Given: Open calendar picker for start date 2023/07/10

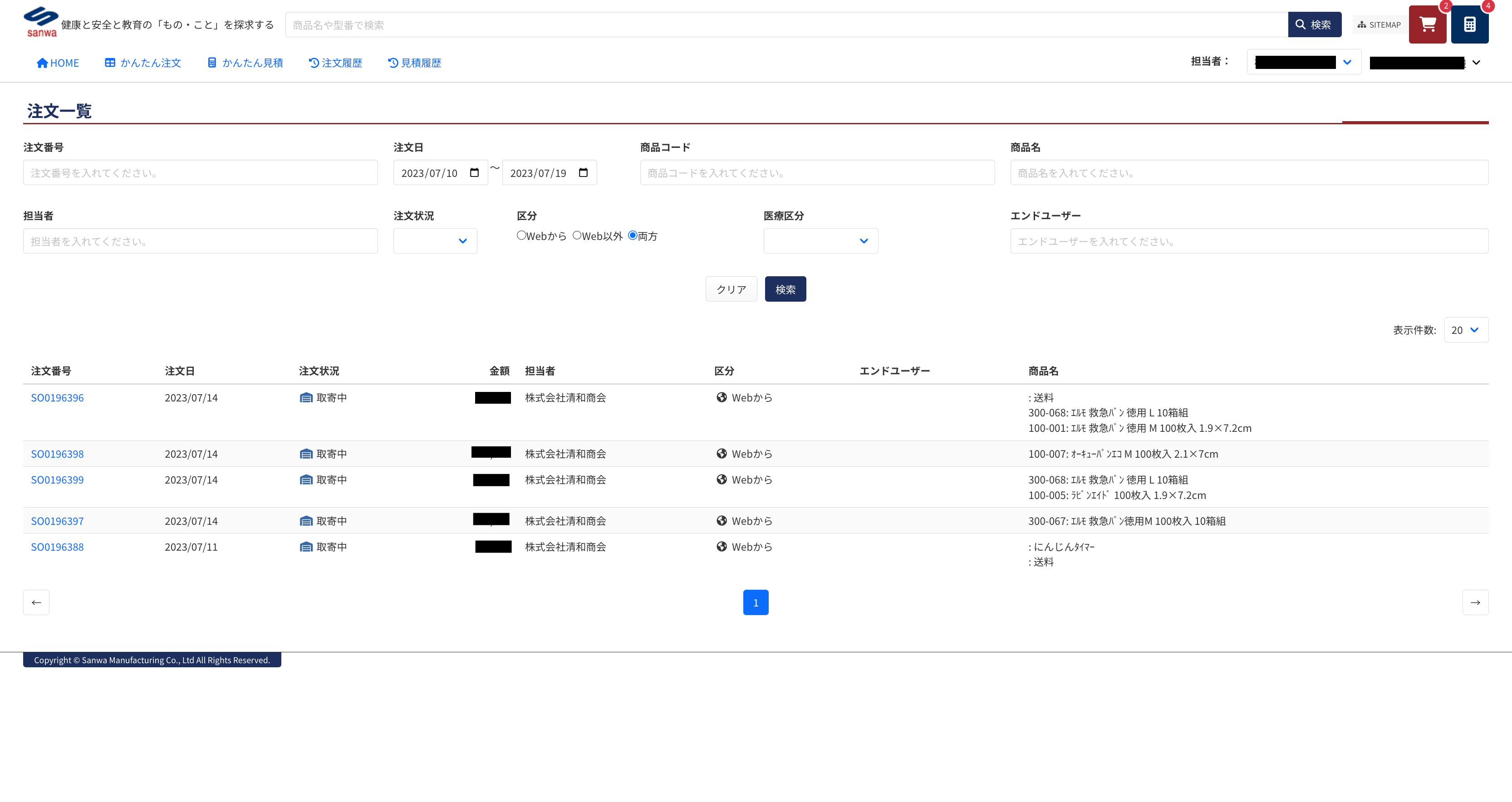Looking at the screenshot, I should (474, 172).
